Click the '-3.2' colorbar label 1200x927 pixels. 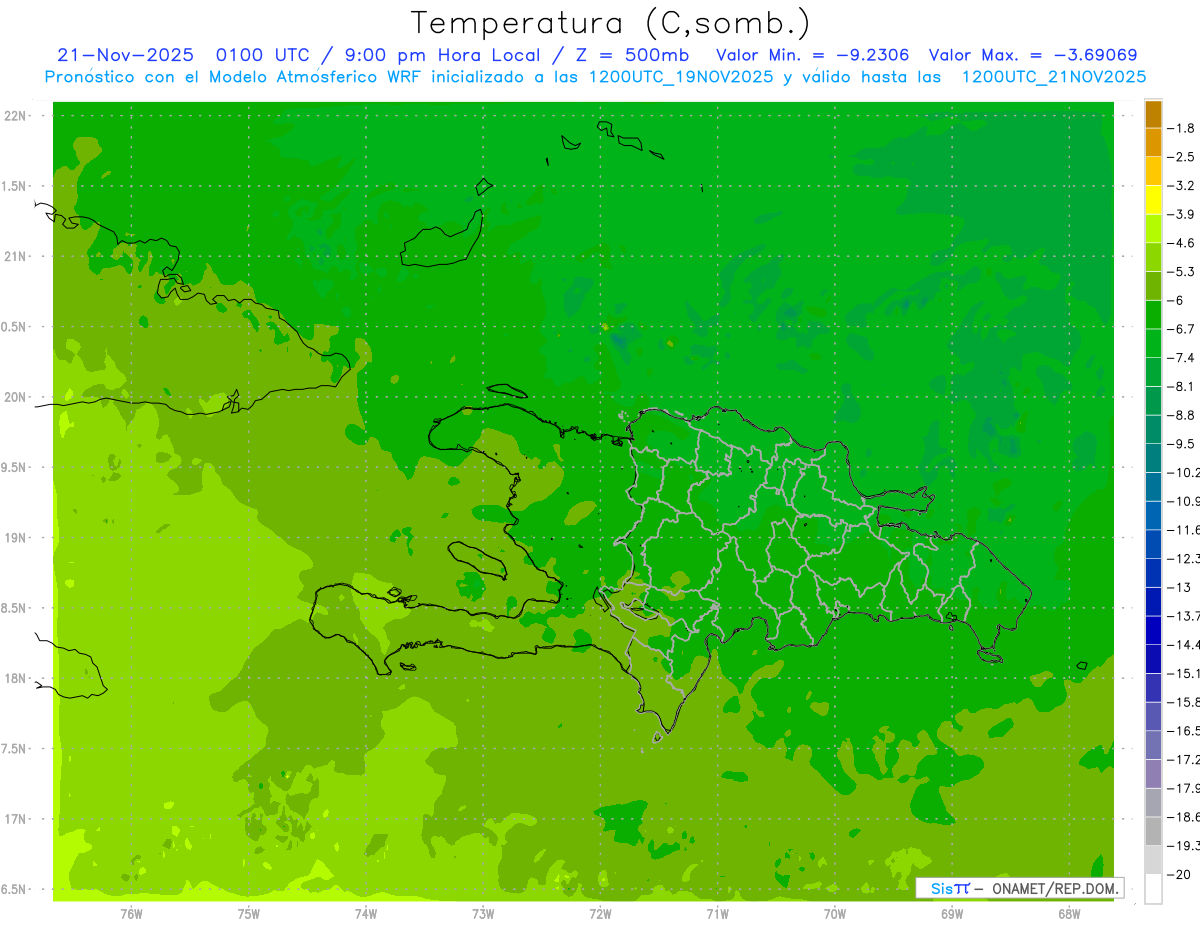1182,186
